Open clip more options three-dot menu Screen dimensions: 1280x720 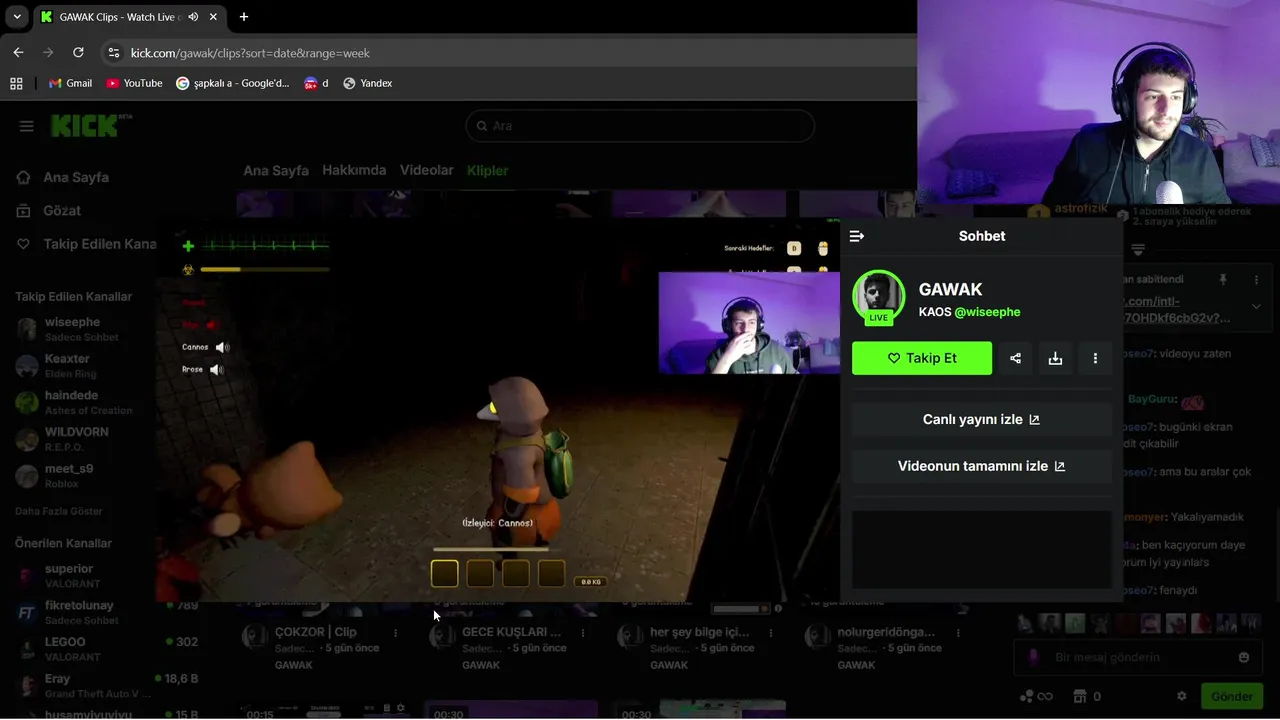(1095, 358)
